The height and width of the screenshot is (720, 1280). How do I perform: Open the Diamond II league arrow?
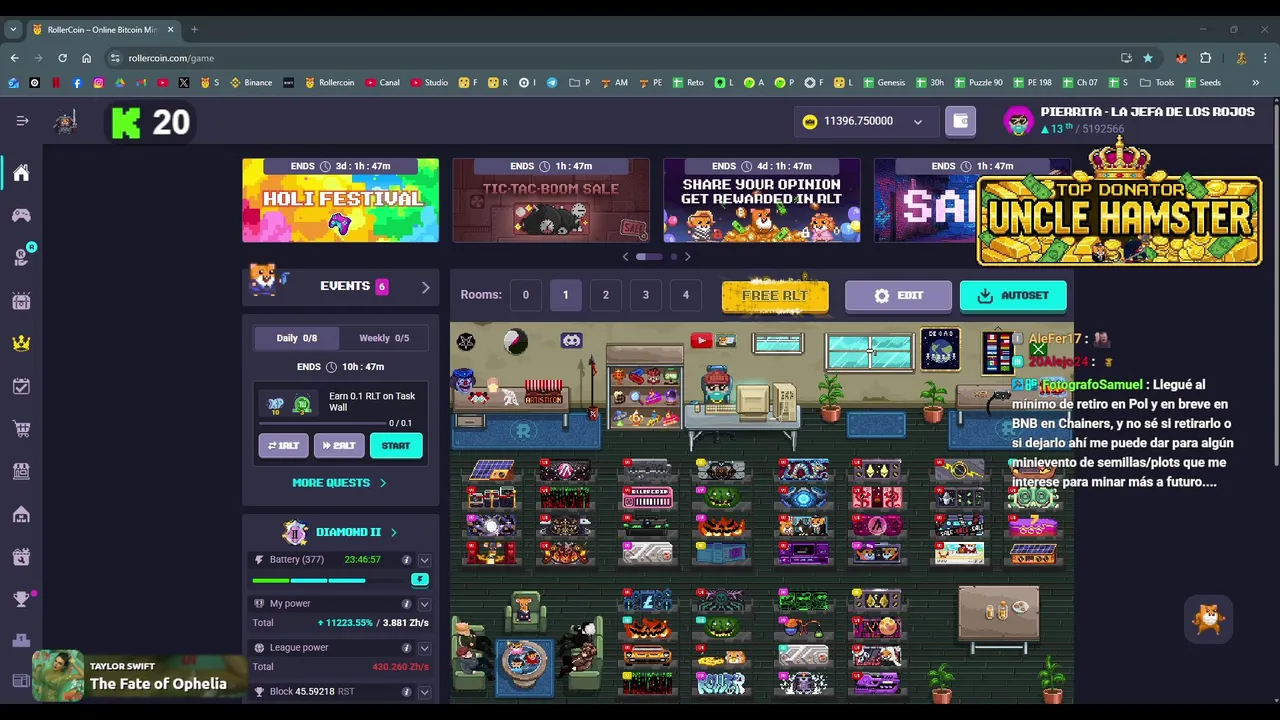point(393,532)
